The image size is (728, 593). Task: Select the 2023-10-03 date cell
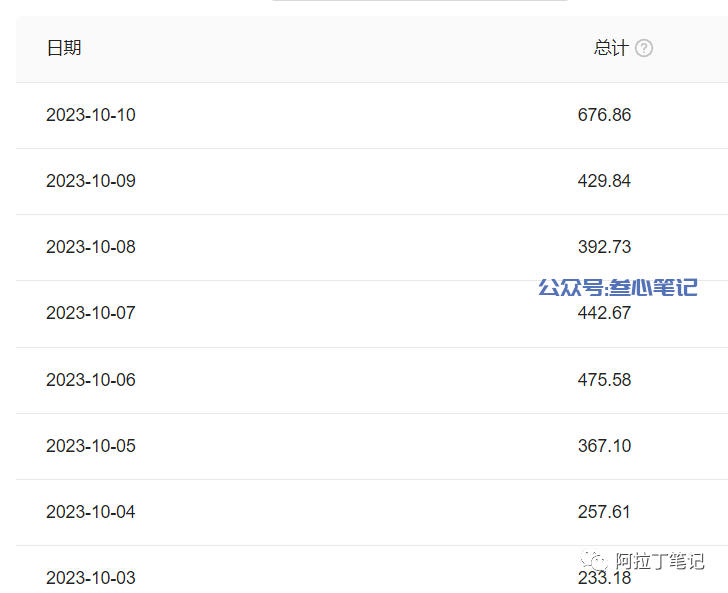click(x=91, y=578)
